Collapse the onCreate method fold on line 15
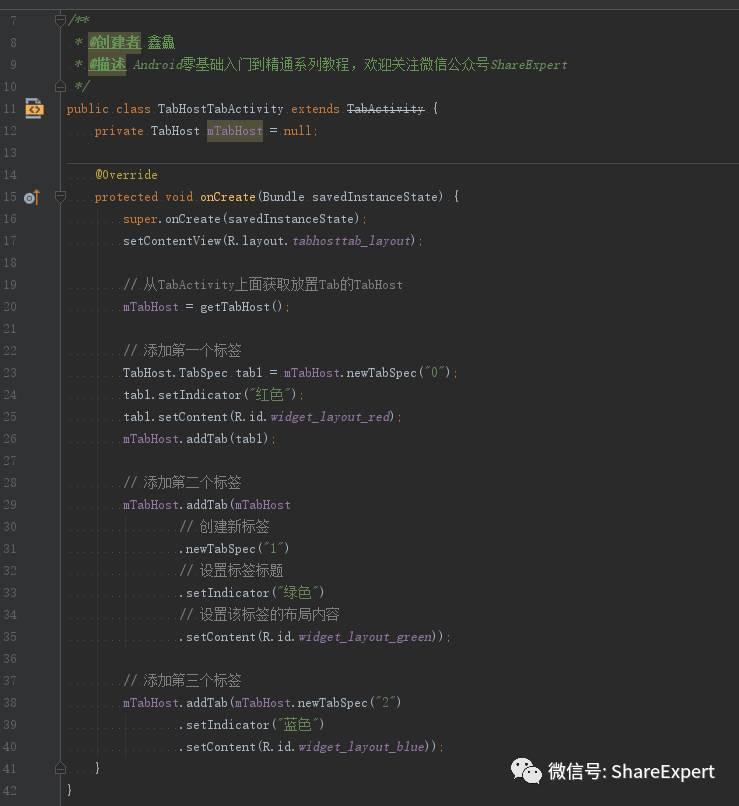Image resolution: width=739 pixels, height=806 pixels. tap(60, 196)
